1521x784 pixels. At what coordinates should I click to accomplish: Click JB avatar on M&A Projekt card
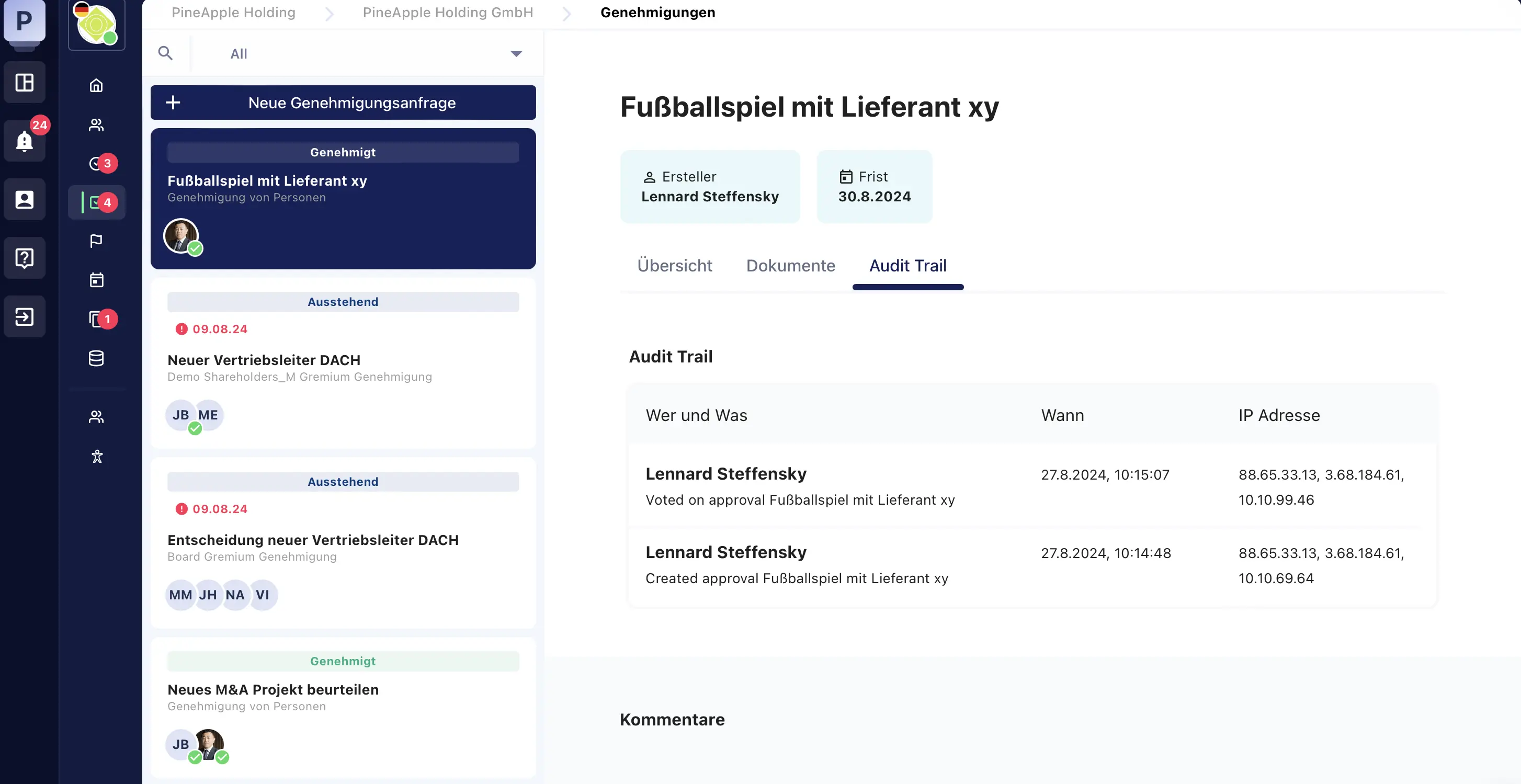tap(180, 744)
